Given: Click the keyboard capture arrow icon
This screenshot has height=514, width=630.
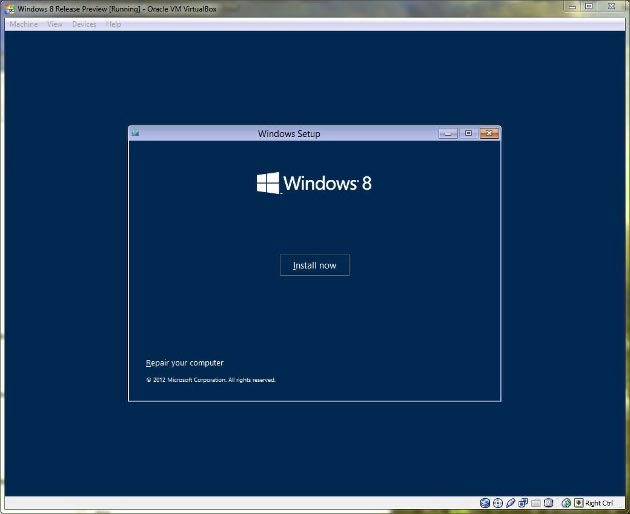Looking at the screenshot, I should 579,503.
